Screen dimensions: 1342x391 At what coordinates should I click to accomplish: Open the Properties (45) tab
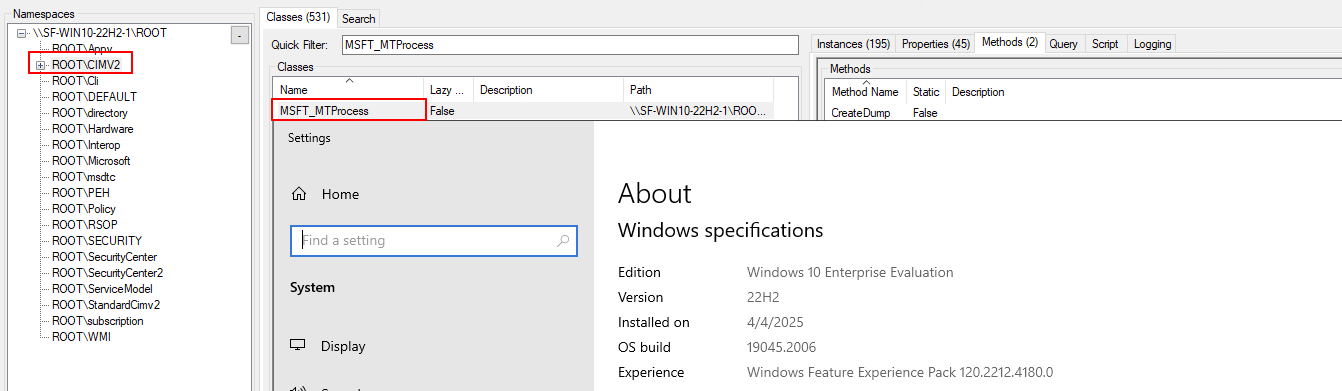click(935, 44)
